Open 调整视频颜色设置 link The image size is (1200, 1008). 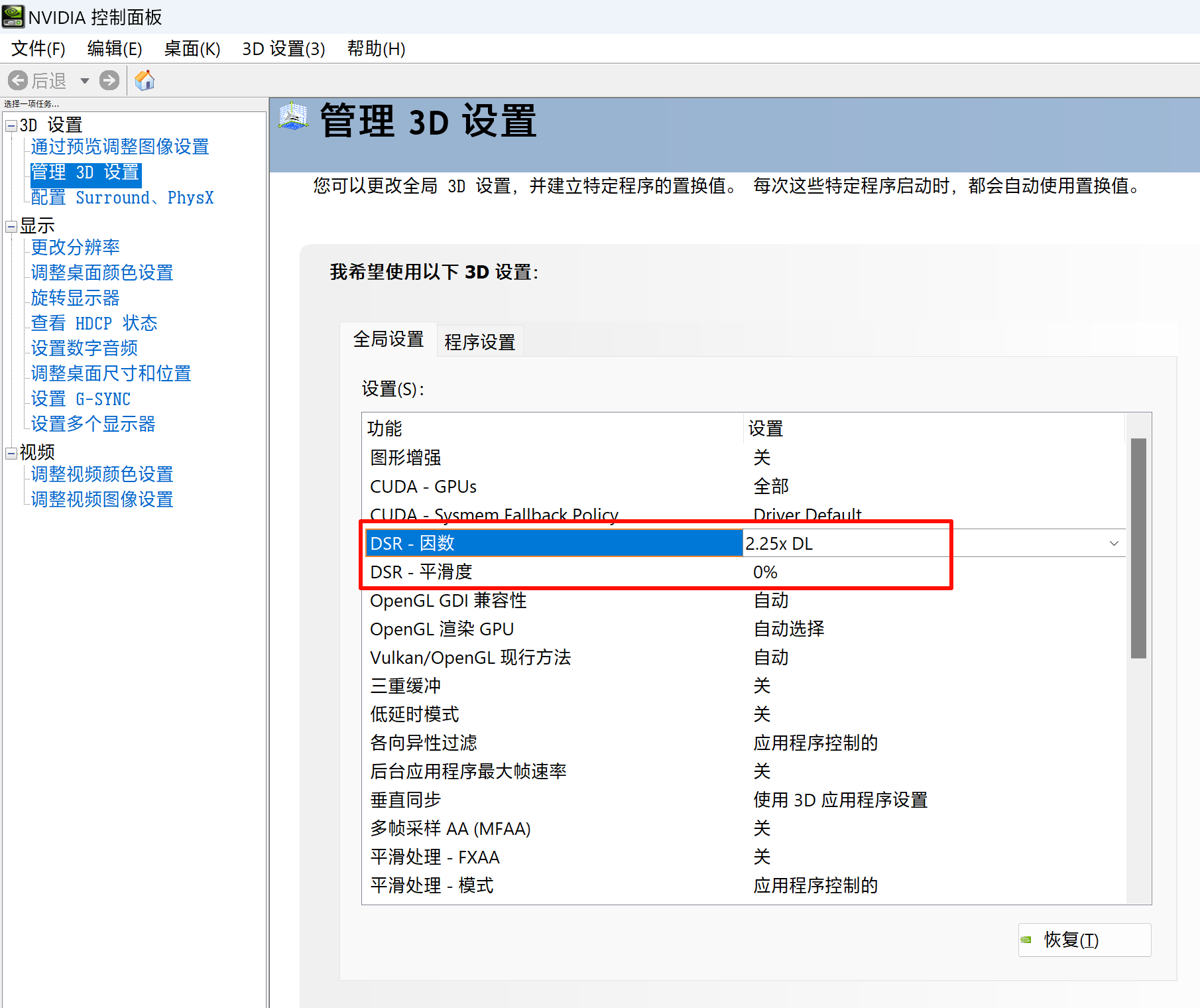102,474
